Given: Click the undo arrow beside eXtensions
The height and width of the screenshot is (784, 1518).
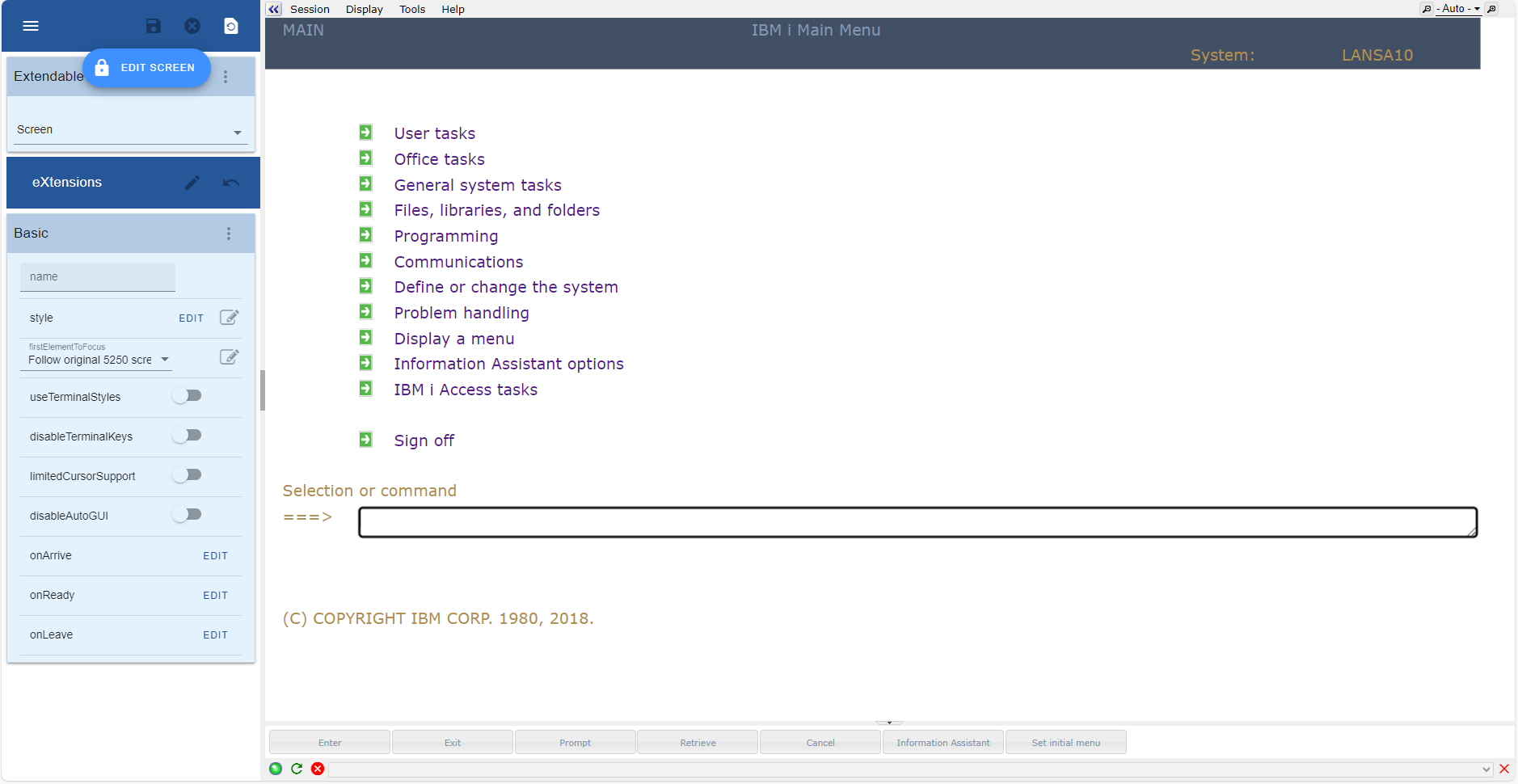Looking at the screenshot, I should pos(230,183).
